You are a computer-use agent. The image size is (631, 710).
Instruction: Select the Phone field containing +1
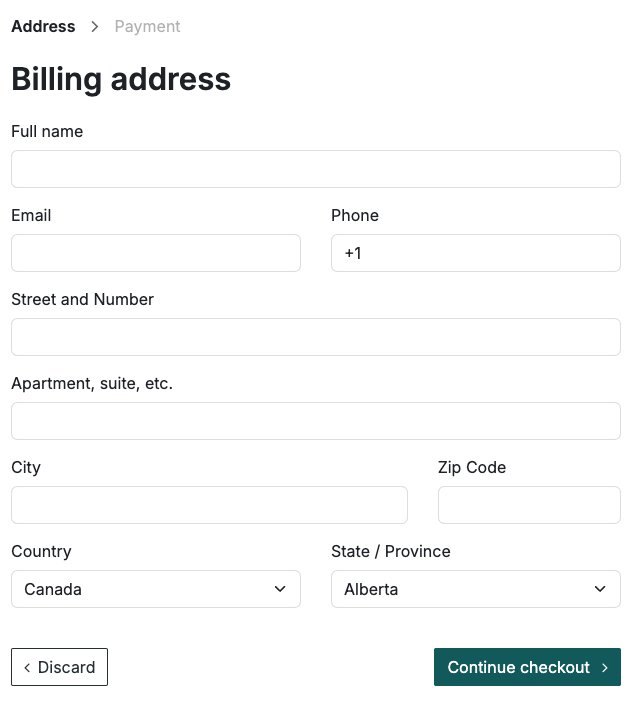coord(475,253)
